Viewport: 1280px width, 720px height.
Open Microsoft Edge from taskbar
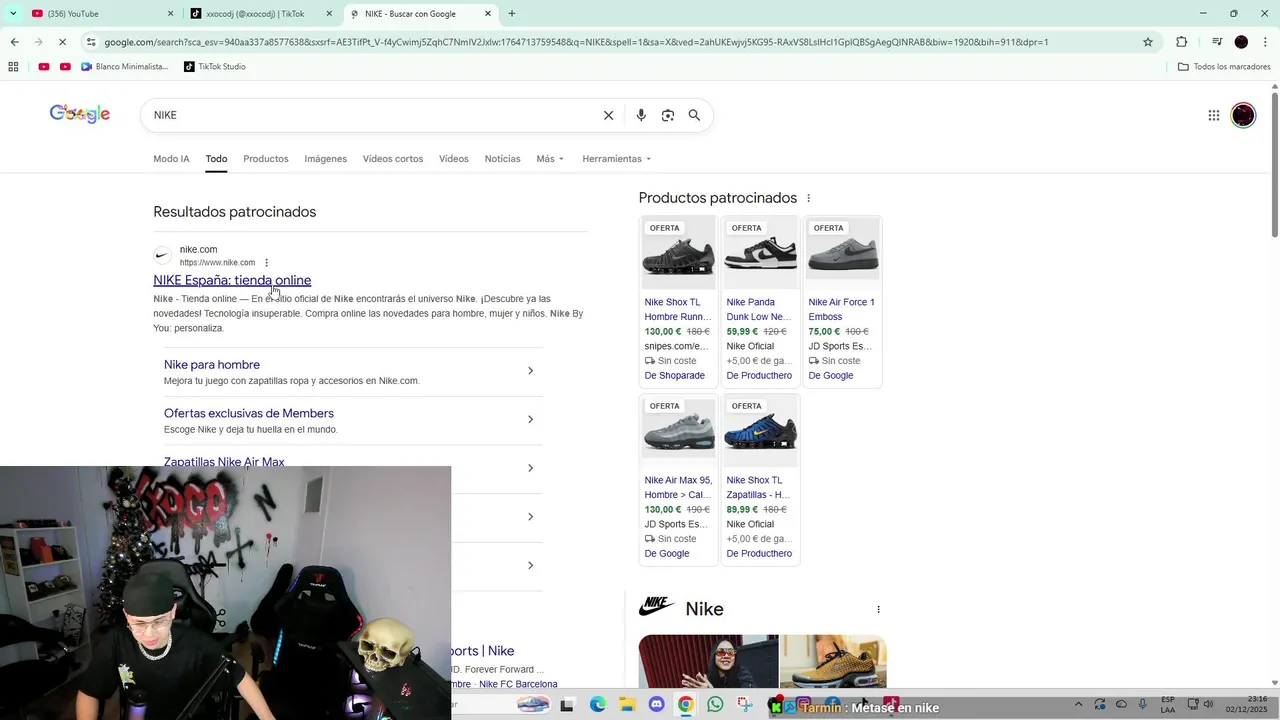[x=598, y=705]
